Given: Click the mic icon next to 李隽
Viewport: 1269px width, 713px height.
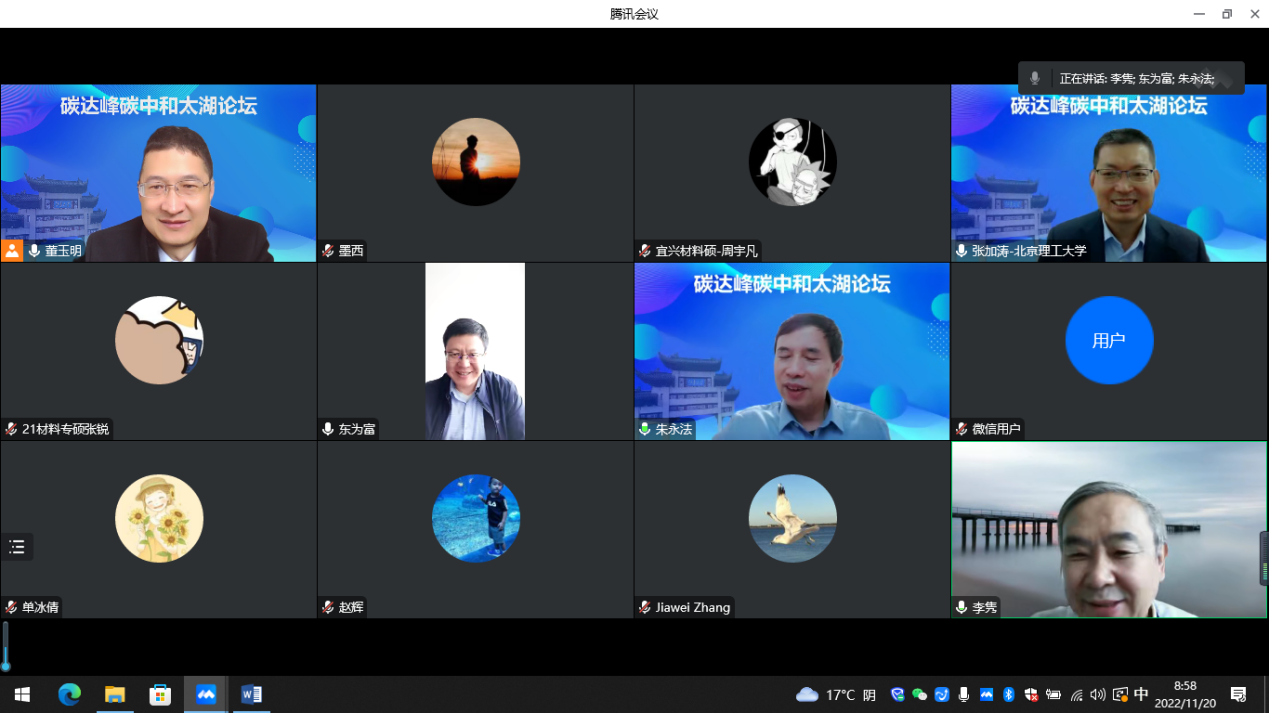Looking at the screenshot, I should [x=962, y=607].
